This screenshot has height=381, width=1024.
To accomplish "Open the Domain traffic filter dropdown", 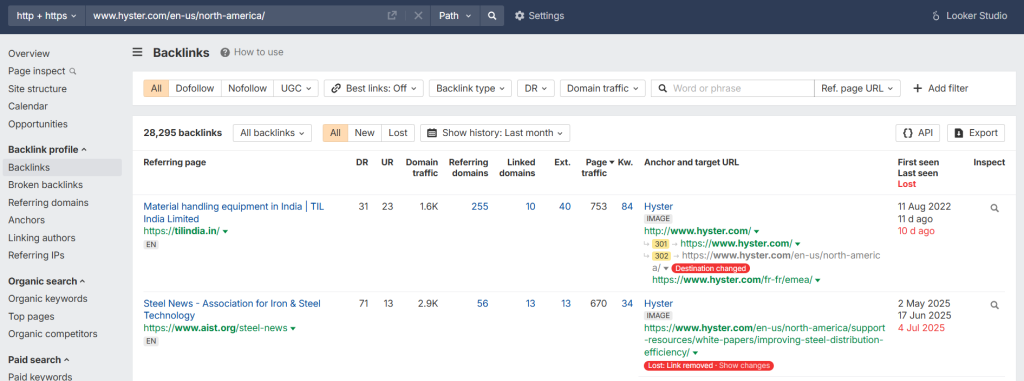I will (x=603, y=88).
